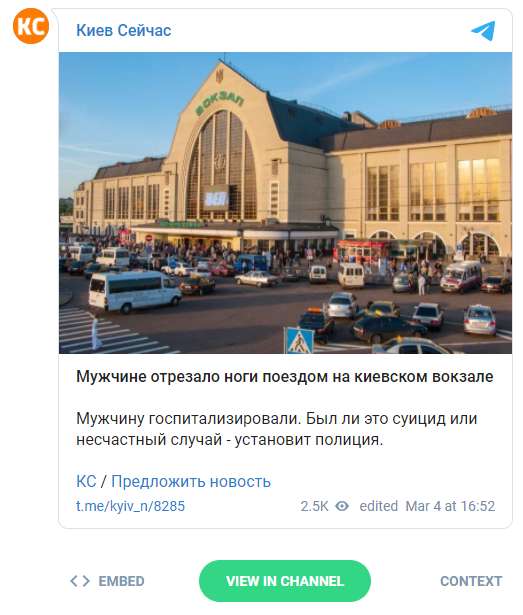The image size is (523, 615).
Task: Open the t.me/kyiv_n/8285 post link
Action: [130, 506]
